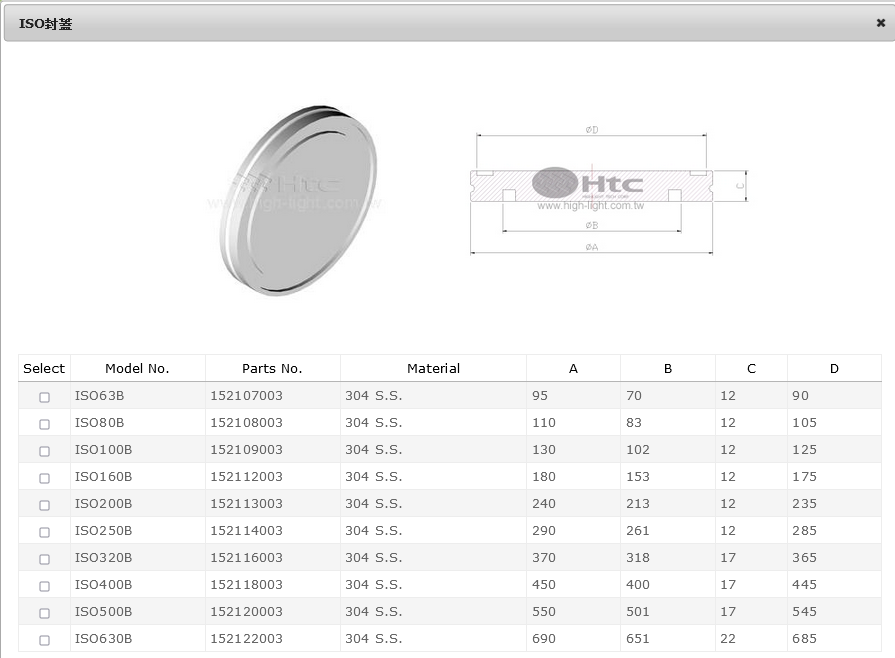The height and width of the screenshot is (658, 895).
Task: Click the D column header
Action: tap(834, 368)
